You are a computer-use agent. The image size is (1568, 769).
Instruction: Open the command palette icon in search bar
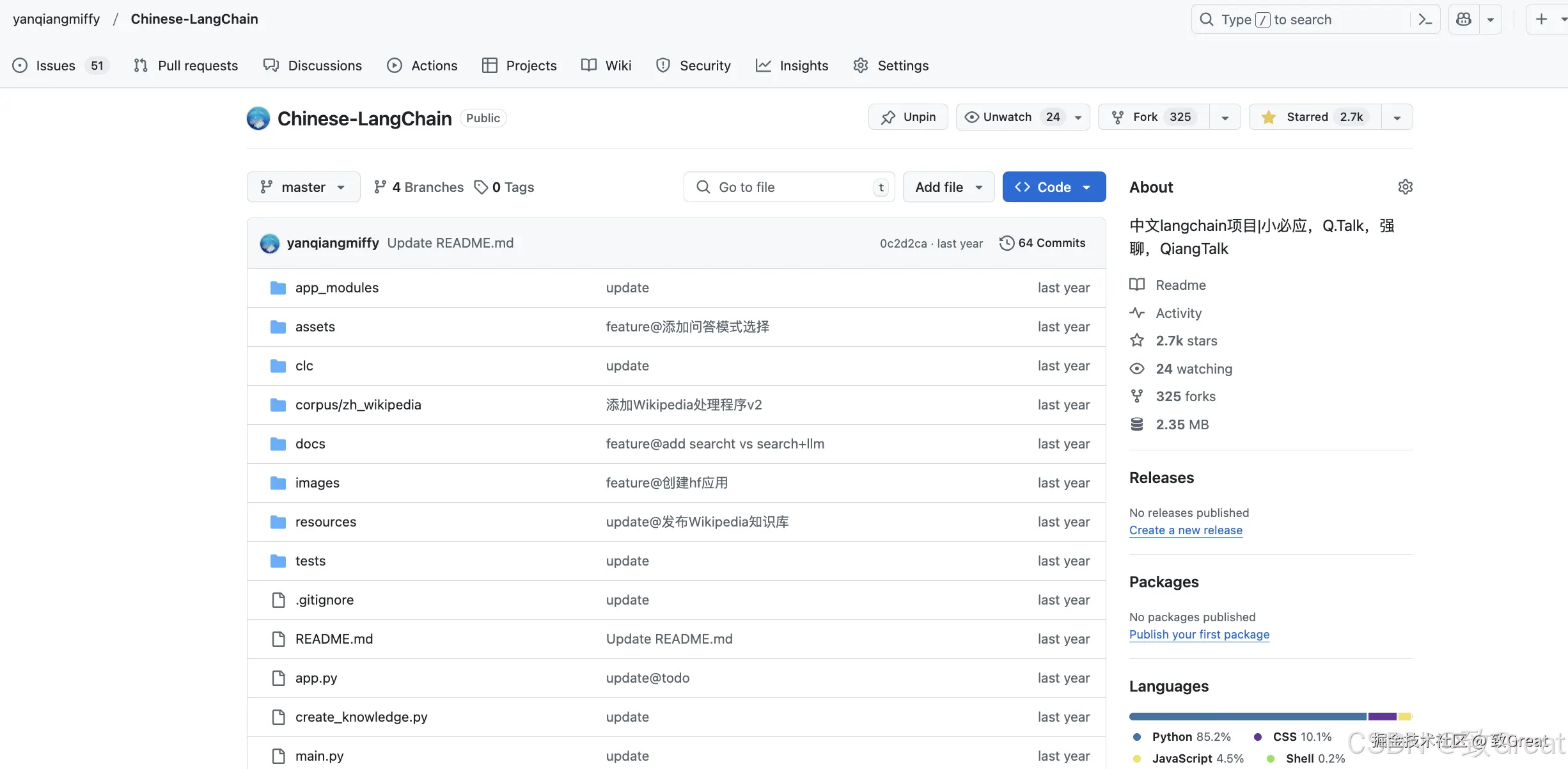[1425, 20]
